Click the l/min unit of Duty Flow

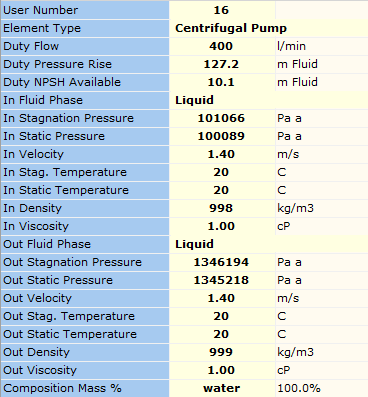pyautogui.click(x=292, y=46)
